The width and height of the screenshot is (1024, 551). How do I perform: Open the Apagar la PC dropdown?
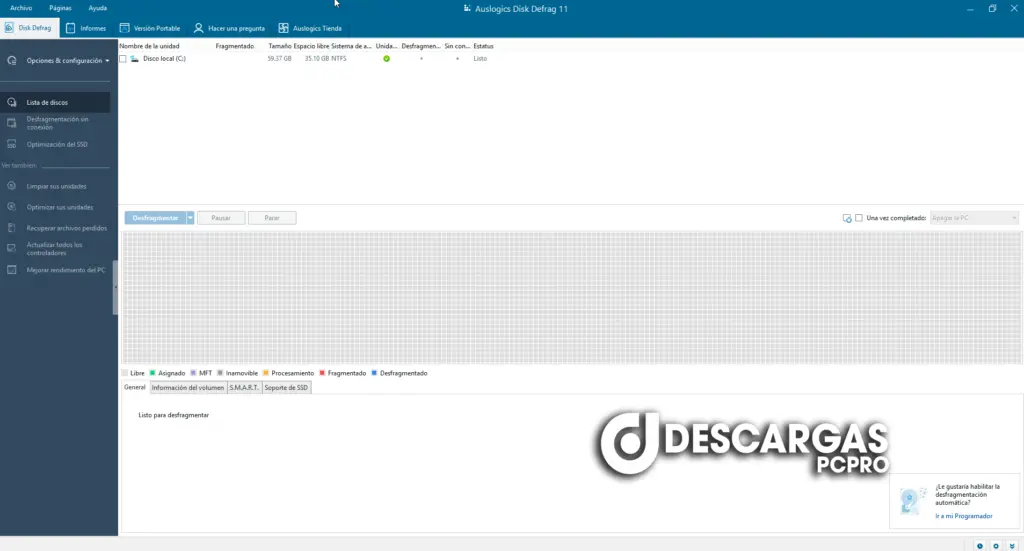click(x=974, y=218)
